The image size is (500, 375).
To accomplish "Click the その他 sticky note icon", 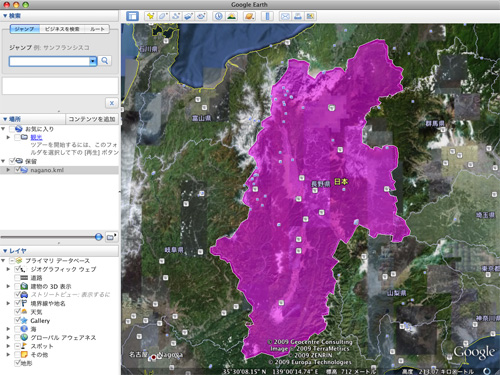I will pos(24,354).
